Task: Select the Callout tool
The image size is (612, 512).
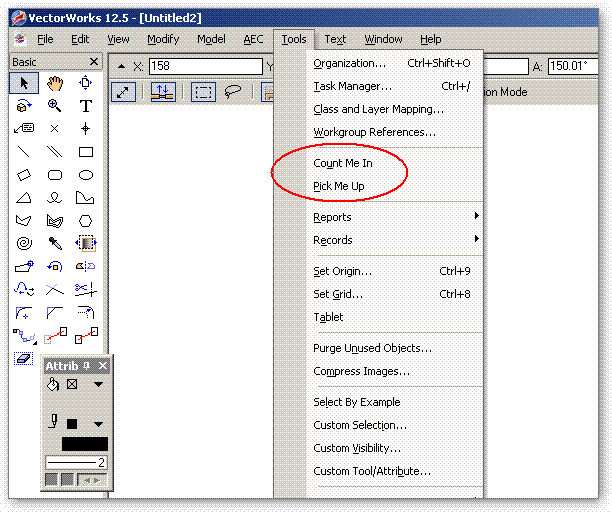Action: (x=24, y=128)
